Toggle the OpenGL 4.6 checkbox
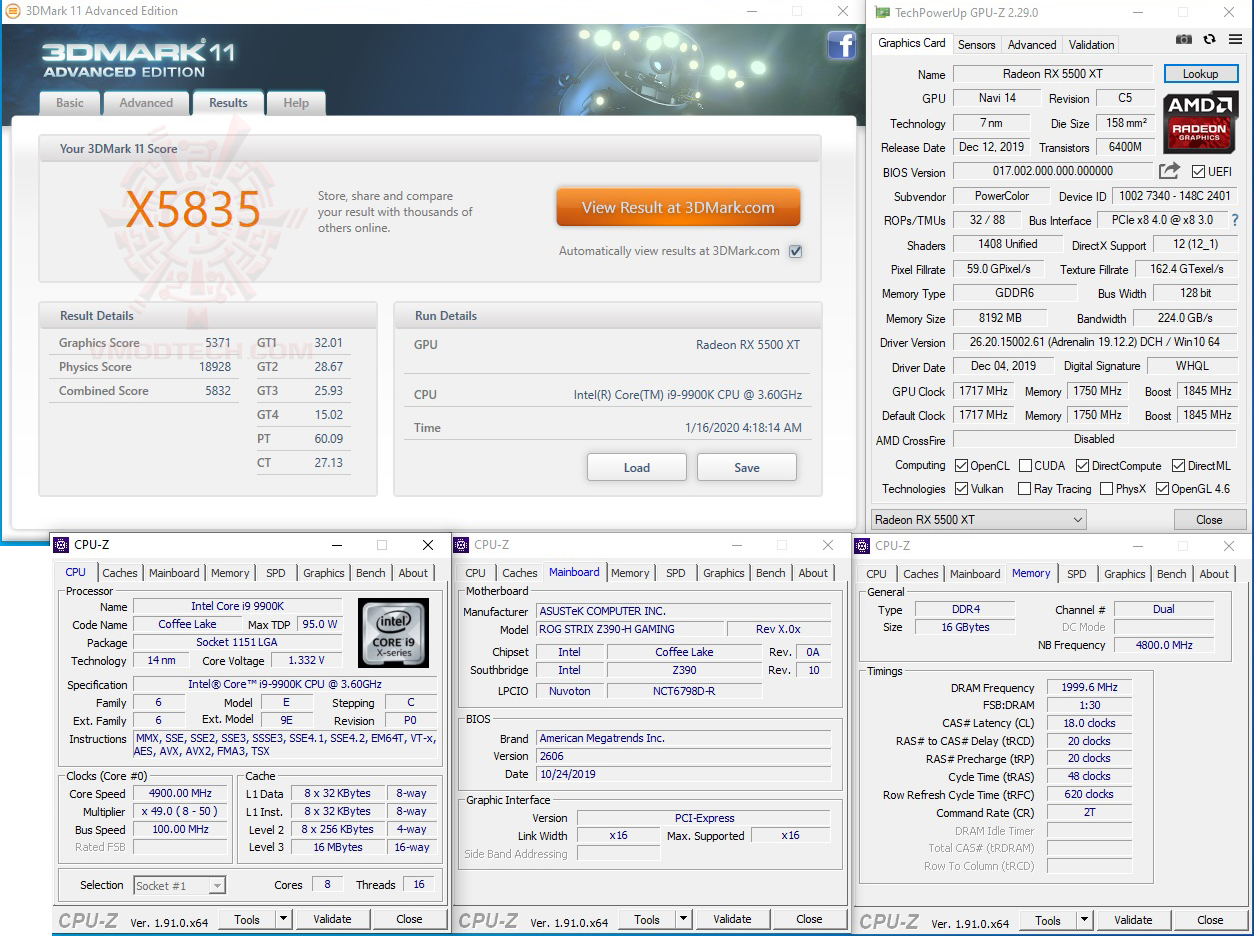The height and width of the screenshot is (936, 1254). 1162,489
